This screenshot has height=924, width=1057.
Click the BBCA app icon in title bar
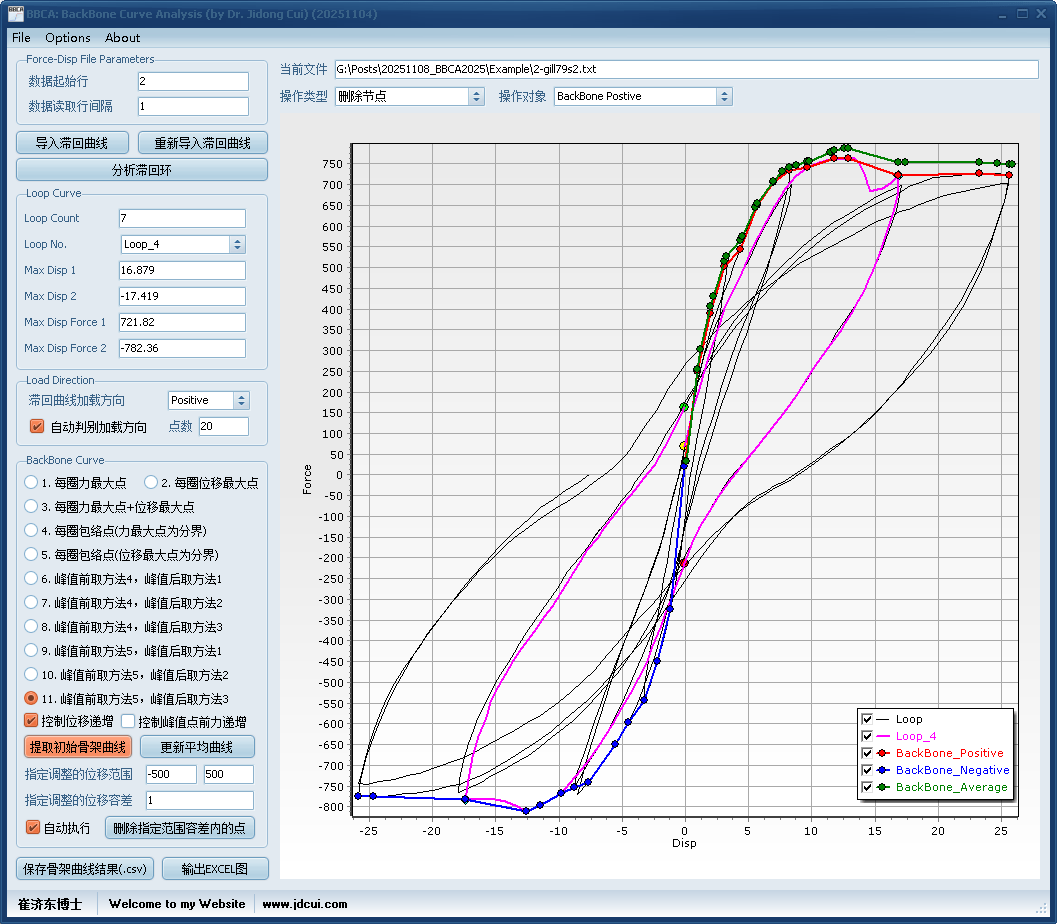(x=17, y=14)
